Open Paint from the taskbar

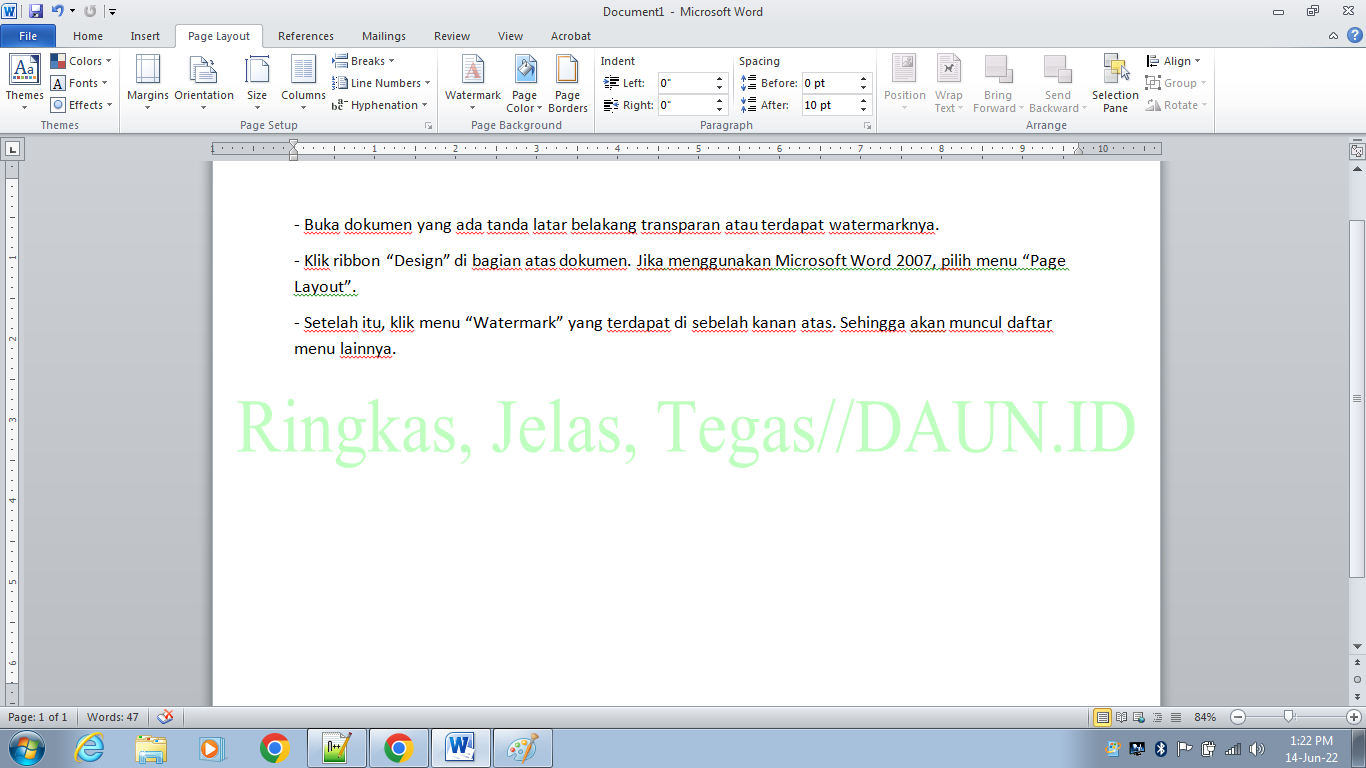pos(522,748)
